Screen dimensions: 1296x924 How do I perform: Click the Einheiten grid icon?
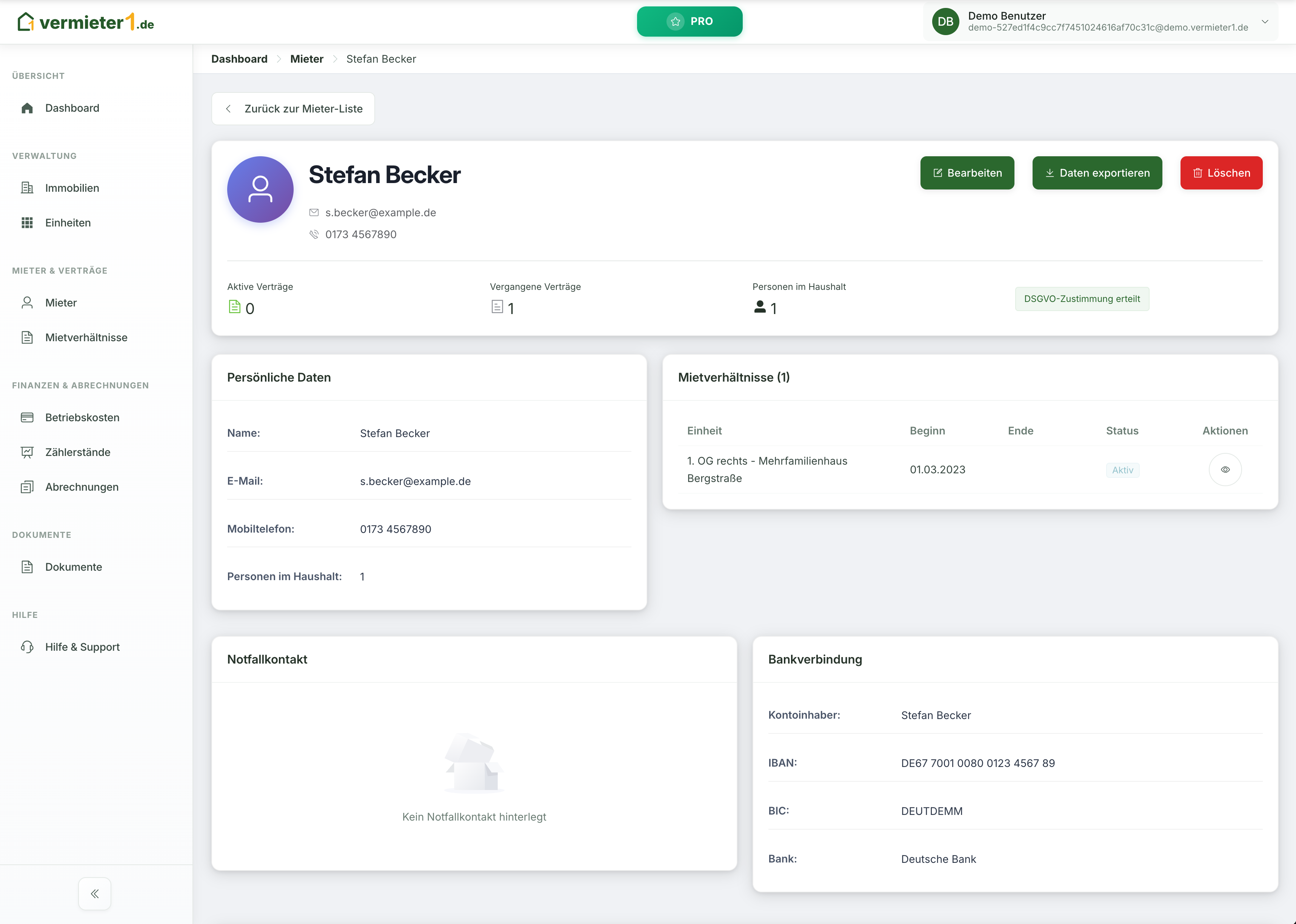pos(27,222)
